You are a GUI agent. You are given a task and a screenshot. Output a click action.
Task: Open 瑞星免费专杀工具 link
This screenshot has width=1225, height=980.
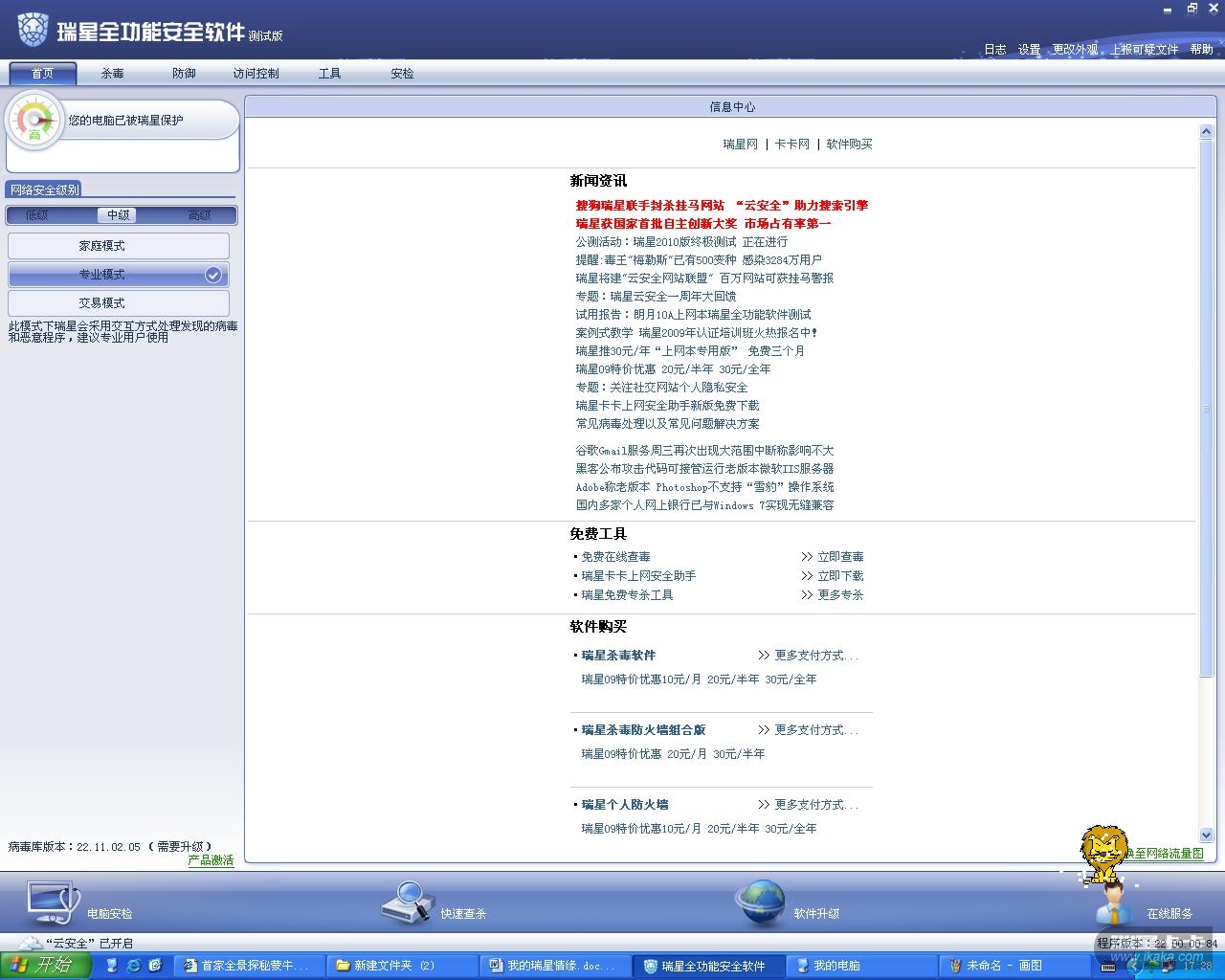[628, 595]
